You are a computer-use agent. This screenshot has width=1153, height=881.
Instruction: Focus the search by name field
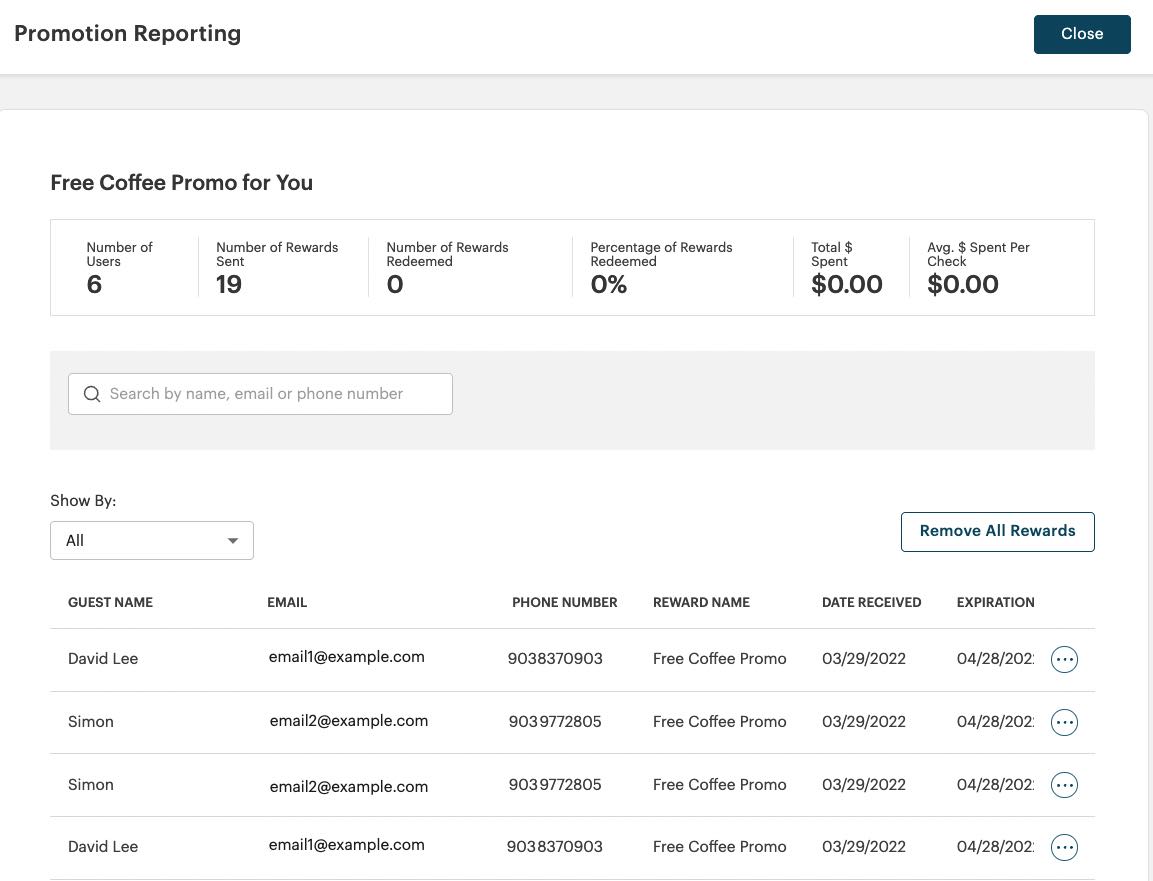tap(260, 394)
